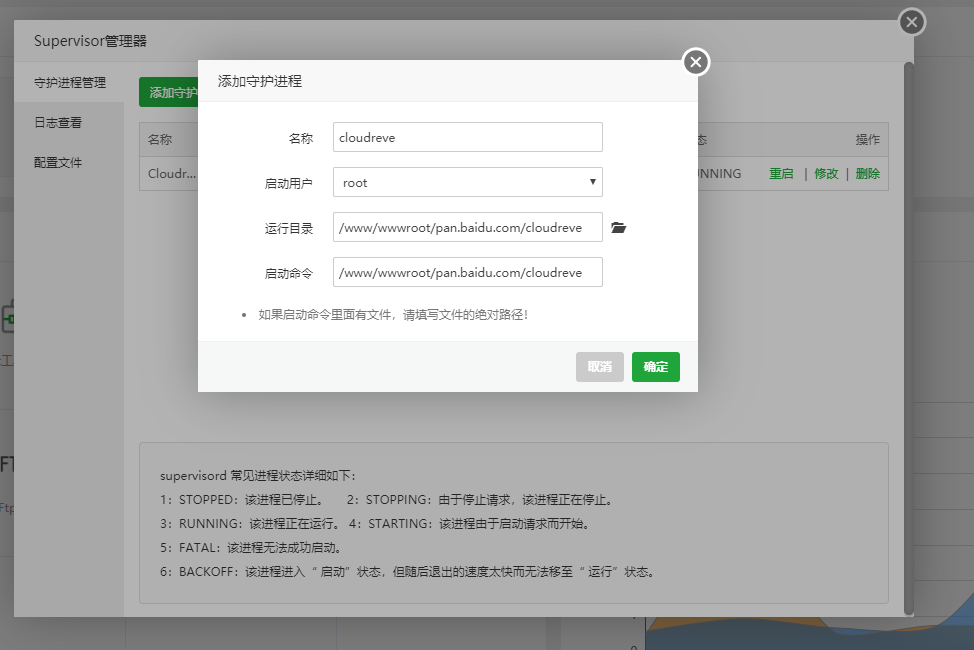The width and height of the screenshot is (974, 650).
Task: Click into the 启动命令 field
Action: pyautogui.click(x=467, y=272)
